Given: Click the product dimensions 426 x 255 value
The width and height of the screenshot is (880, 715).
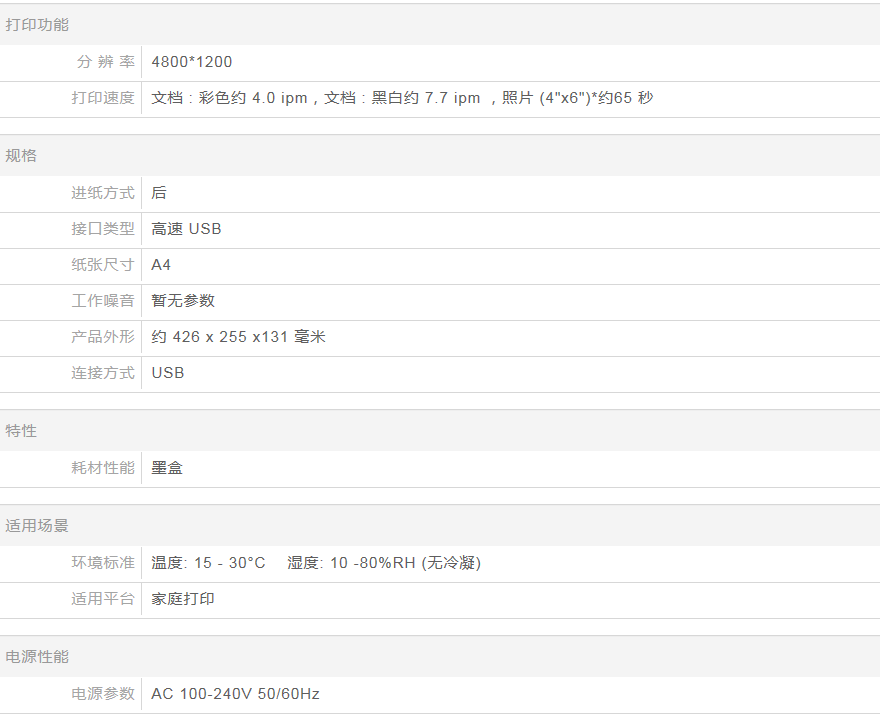Looking at the screenshot, I should [x=239, y=337].
